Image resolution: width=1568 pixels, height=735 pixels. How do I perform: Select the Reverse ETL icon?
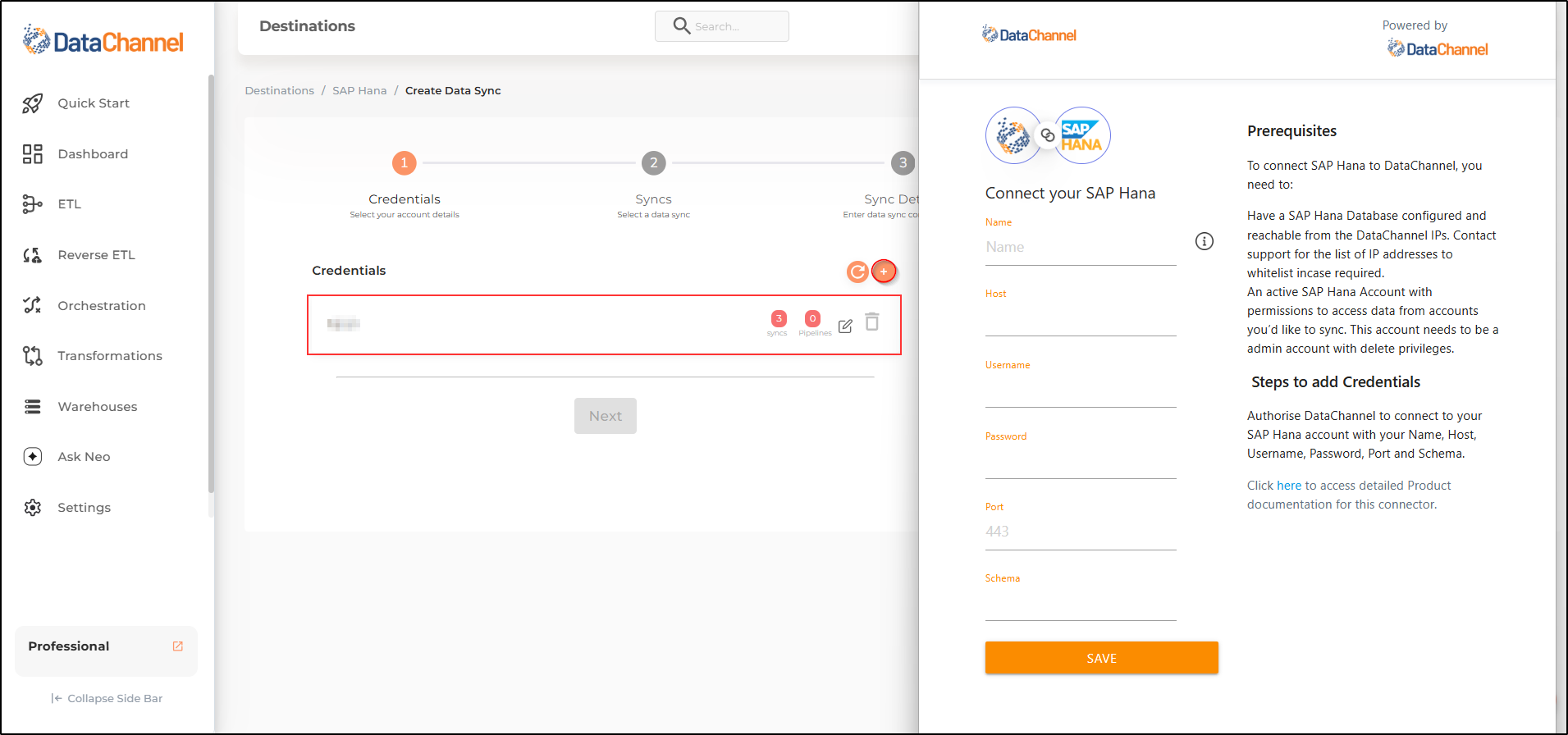tap(32, 255)
